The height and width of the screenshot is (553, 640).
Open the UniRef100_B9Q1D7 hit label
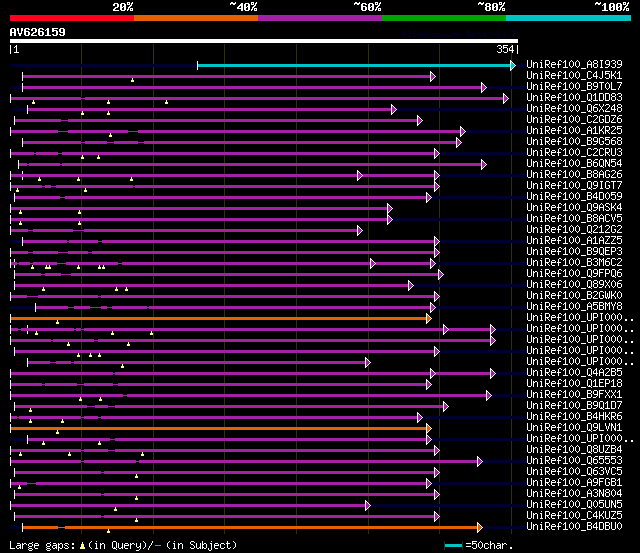pyautogui.click(x=574, y=406)
